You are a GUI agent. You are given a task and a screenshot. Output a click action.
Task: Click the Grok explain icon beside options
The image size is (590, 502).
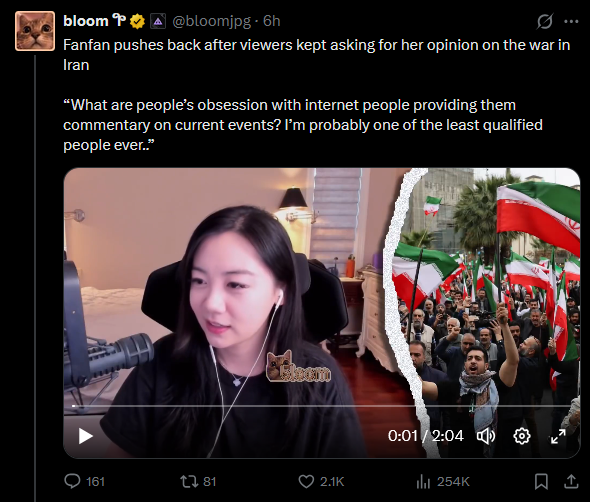pyautogui.click(x=544, y=21)
